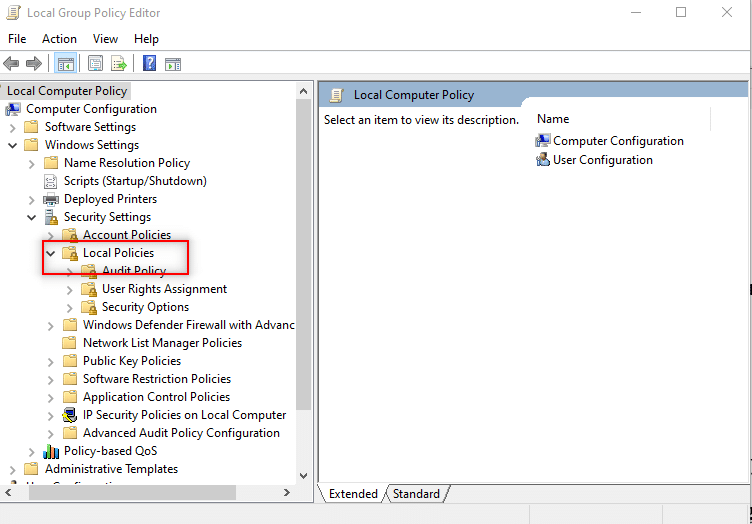Switch to the Extended tab

(x=353, y=494)
